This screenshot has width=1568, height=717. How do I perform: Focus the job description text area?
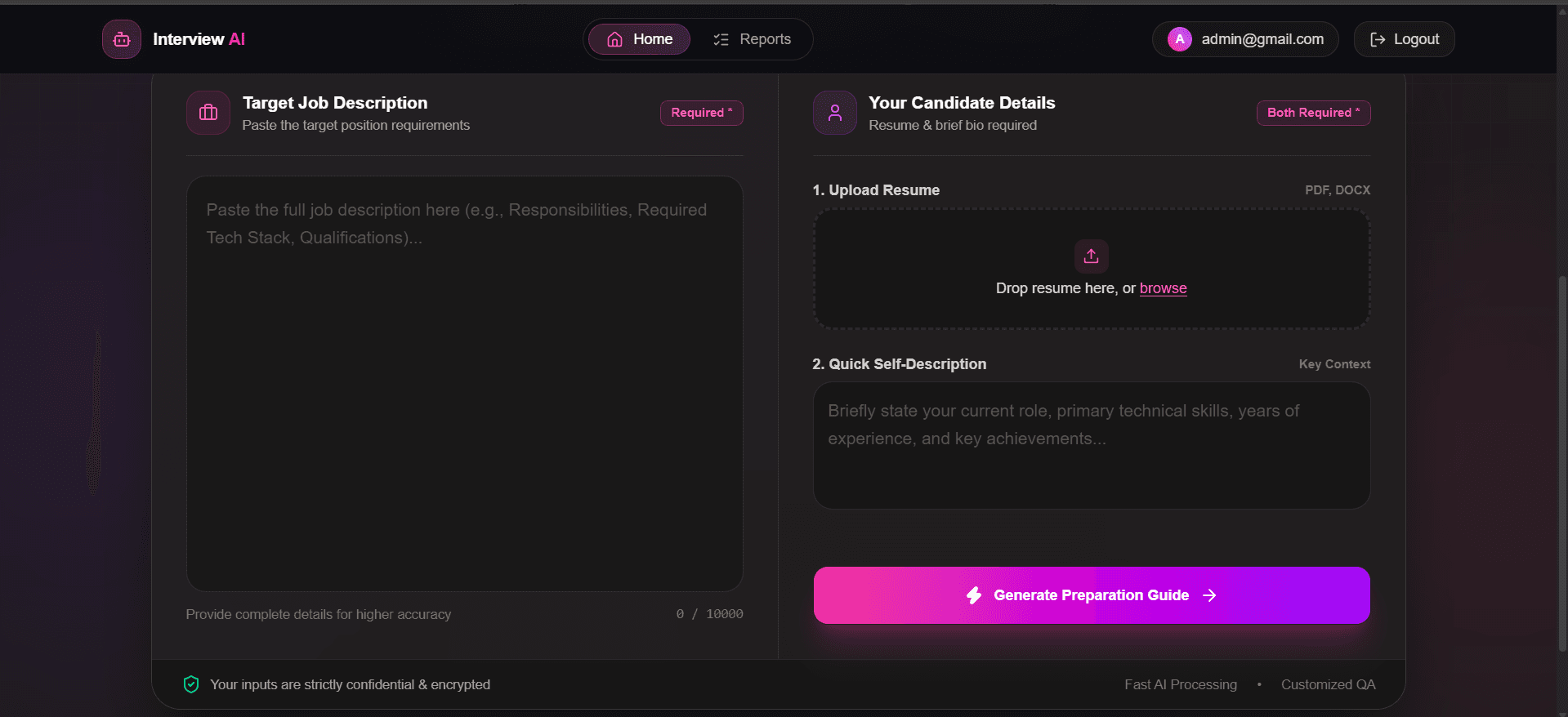click(x=465, y=384)
